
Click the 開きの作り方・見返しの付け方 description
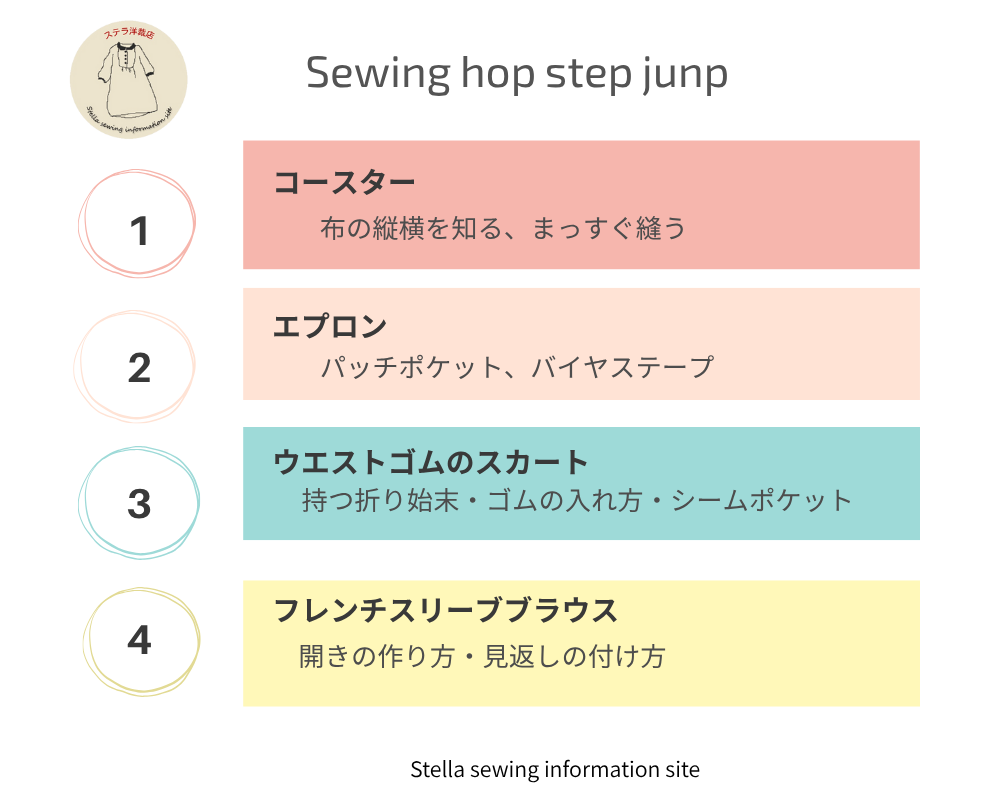click(x=482, y=656)
